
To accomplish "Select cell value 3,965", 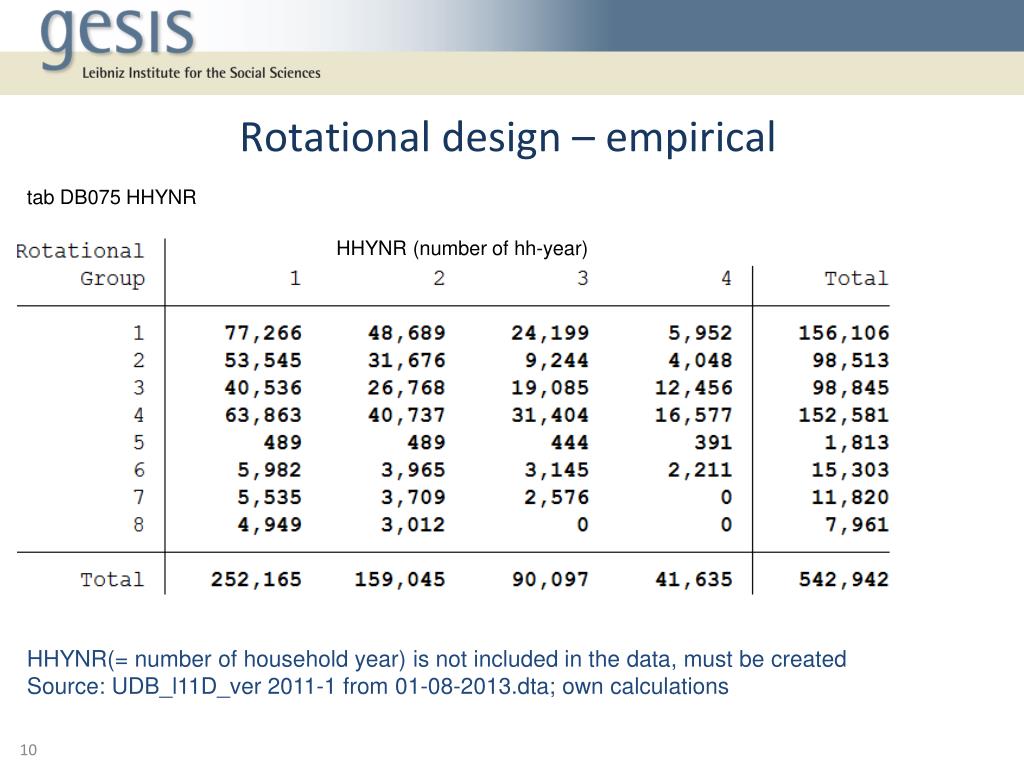I will (x=413, y=470).
